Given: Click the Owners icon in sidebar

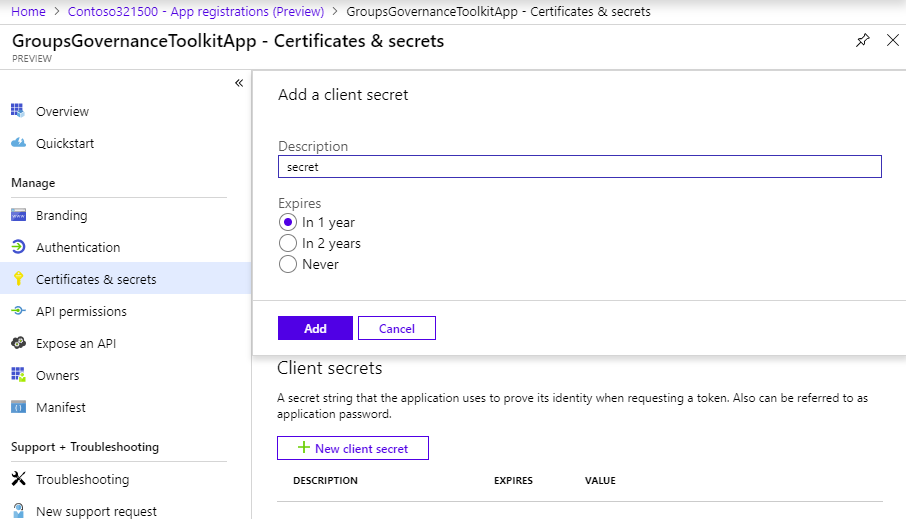Looking at the screenshot, I should [18, 375].
